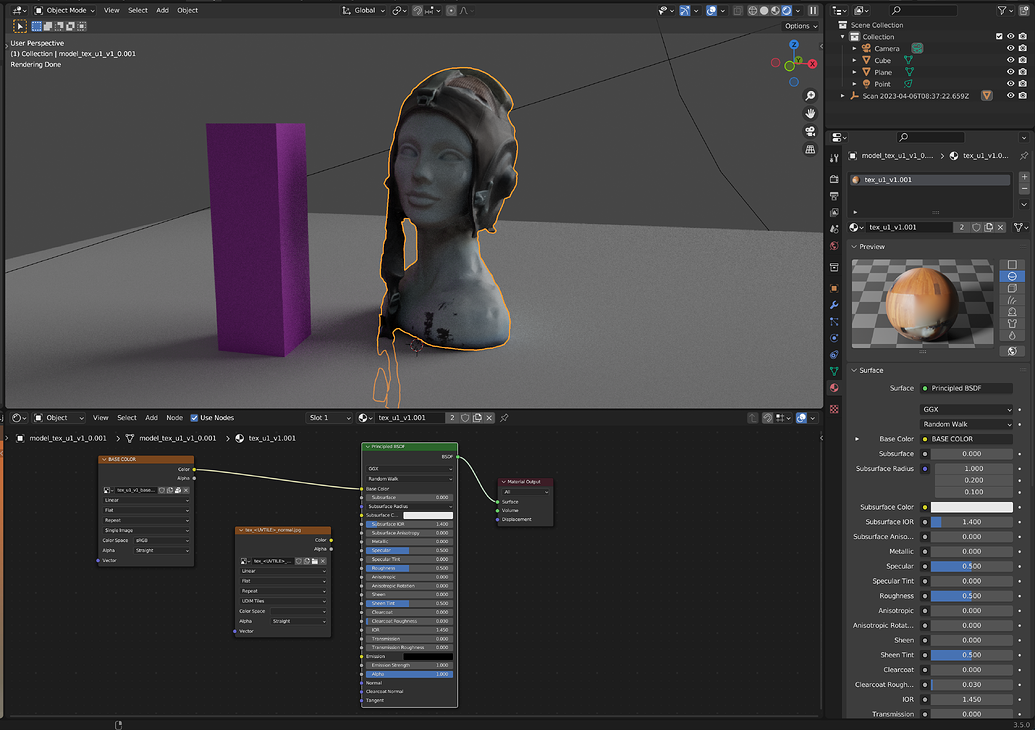Hide Plane in viewport eye icon
The height and width of the screenshot is (730, 1035).
(1010, 72)
